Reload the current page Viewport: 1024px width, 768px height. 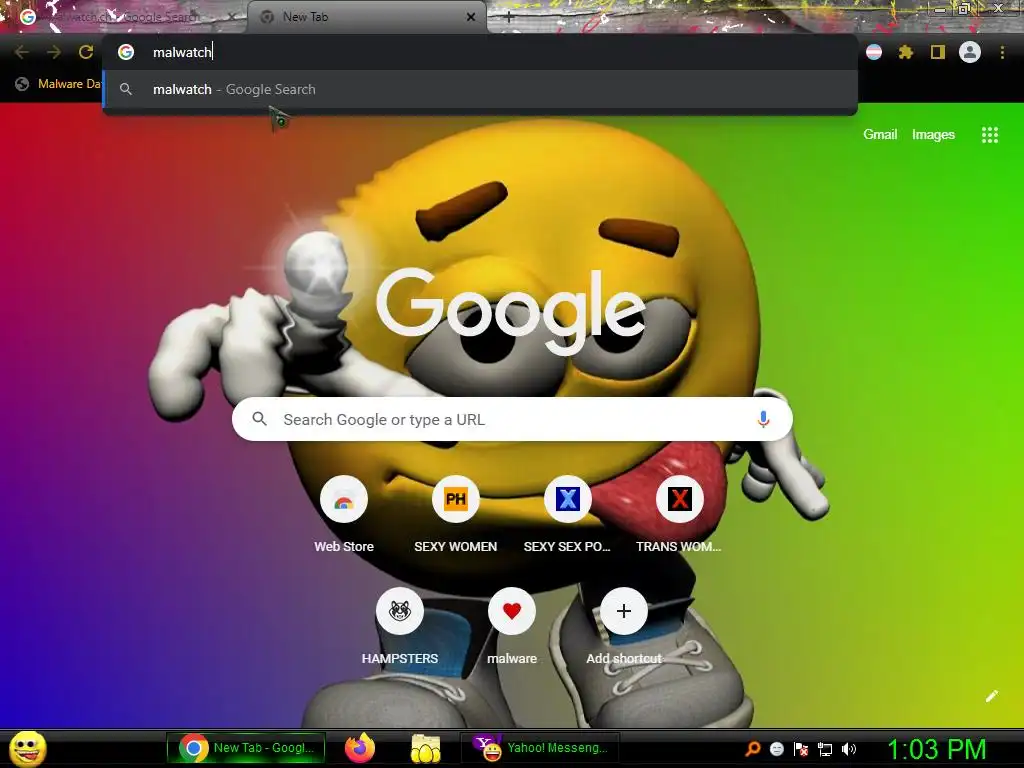click(x=86, y=52)
